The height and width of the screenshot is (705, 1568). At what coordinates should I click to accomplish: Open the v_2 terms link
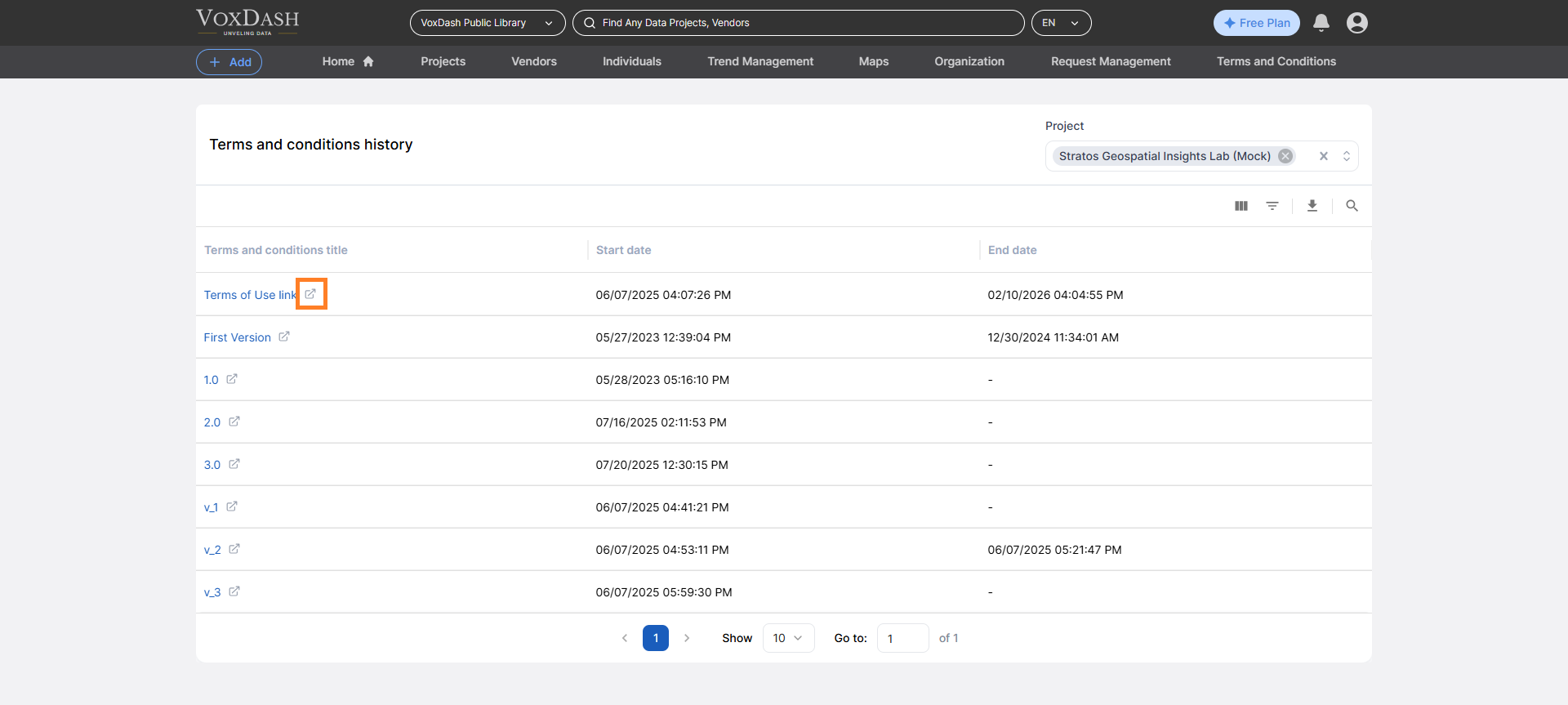pos(212,550)
